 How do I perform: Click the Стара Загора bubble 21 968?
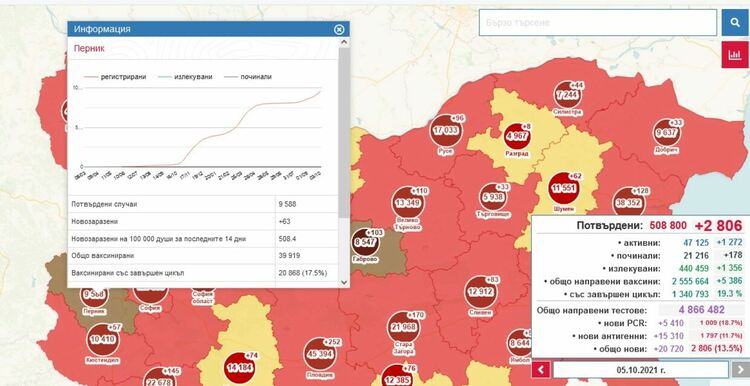tap(404, 327)
